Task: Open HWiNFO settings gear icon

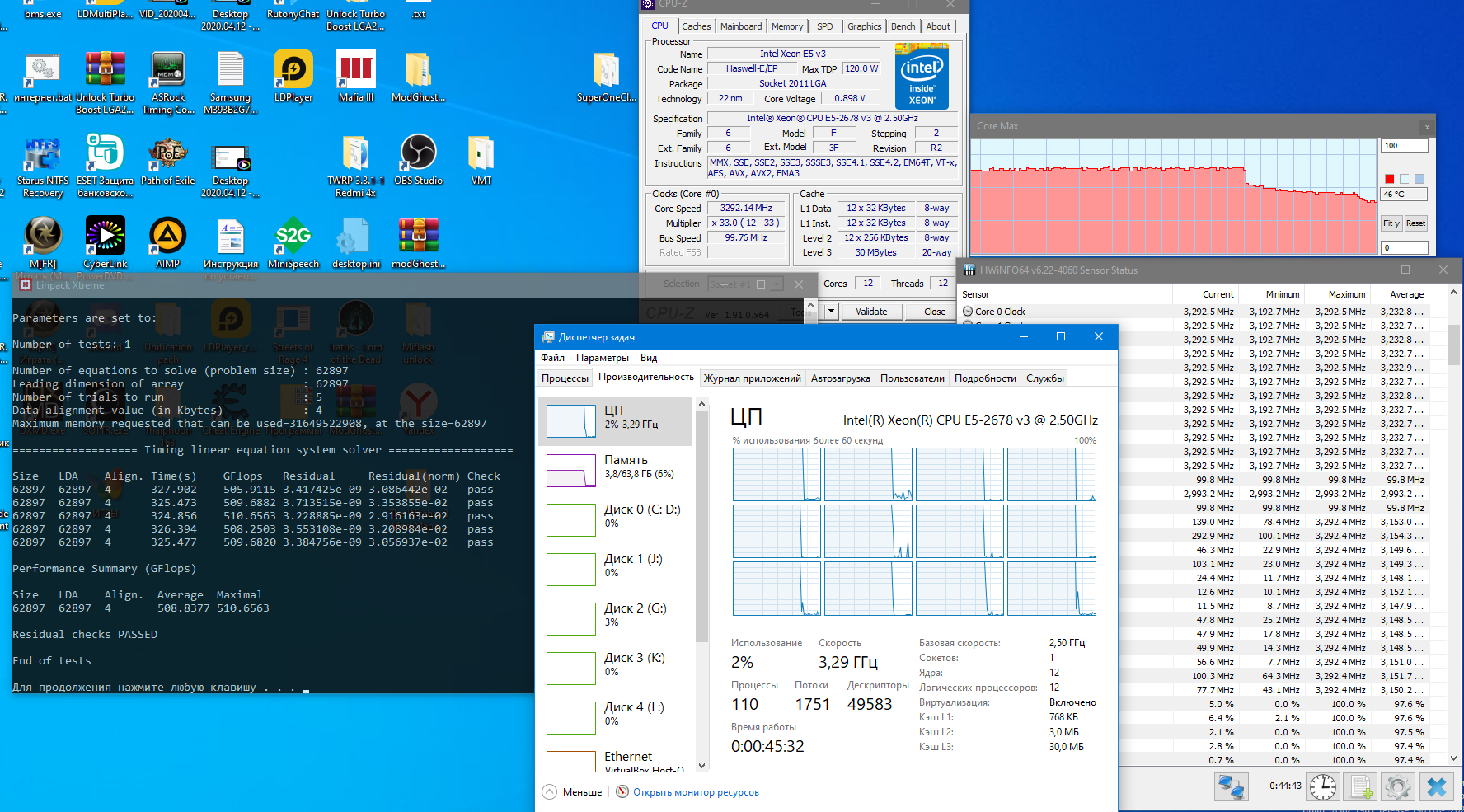Action: click(x=1398, y=786)
